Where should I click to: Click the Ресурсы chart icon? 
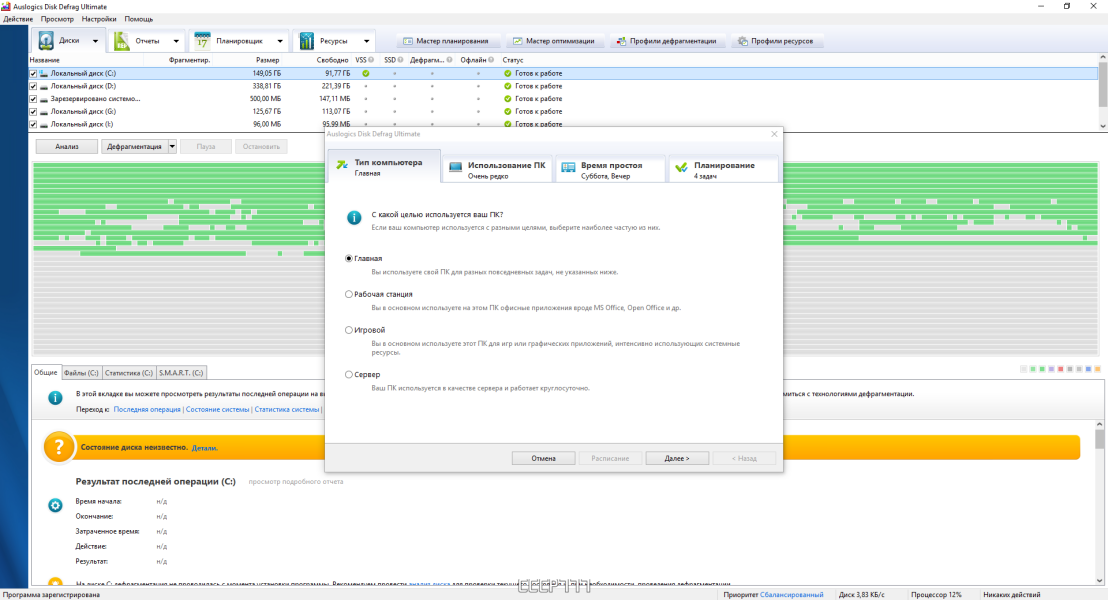tap(306, 41)
